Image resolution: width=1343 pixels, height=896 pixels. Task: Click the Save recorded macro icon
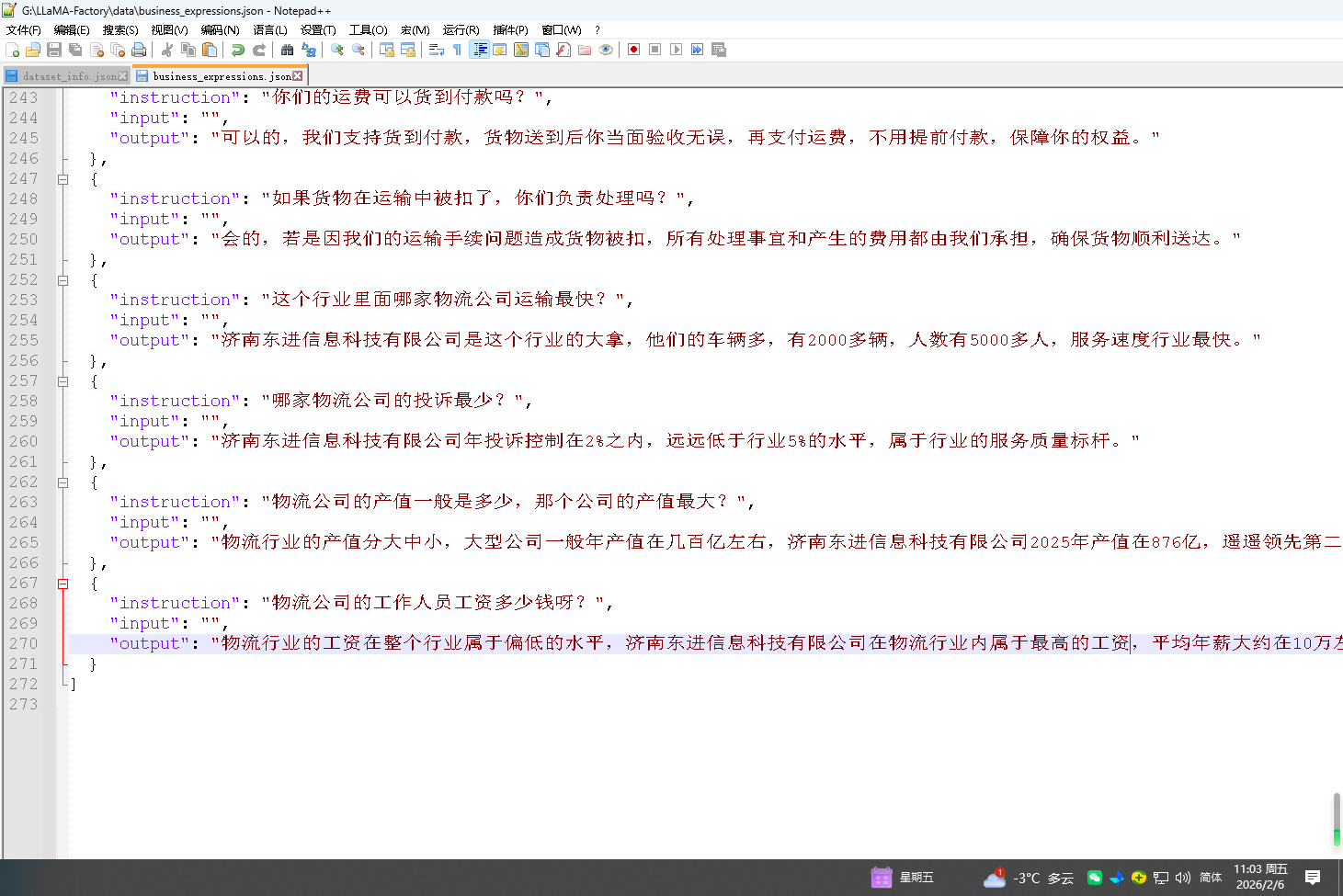pos(718,50)
